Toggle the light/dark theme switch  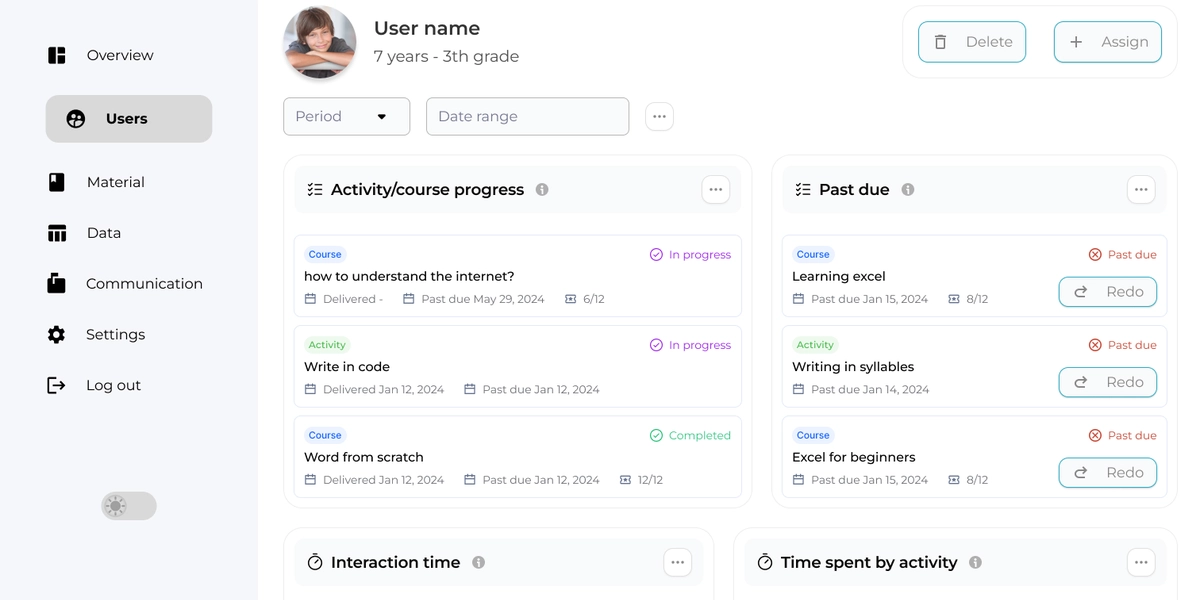[129, 506]
